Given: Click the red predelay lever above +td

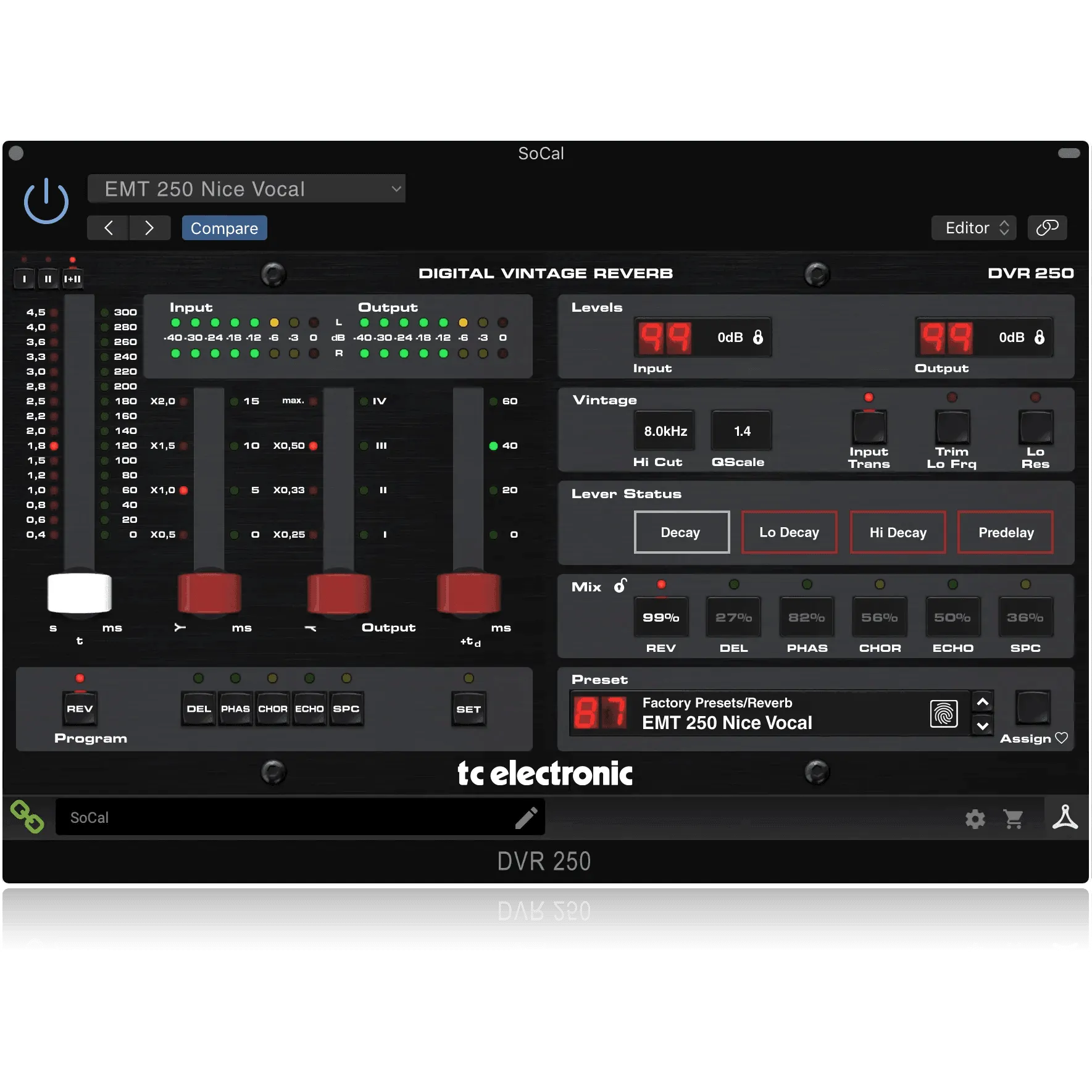Looking at the screenshot, I should [x=469, y=593].
